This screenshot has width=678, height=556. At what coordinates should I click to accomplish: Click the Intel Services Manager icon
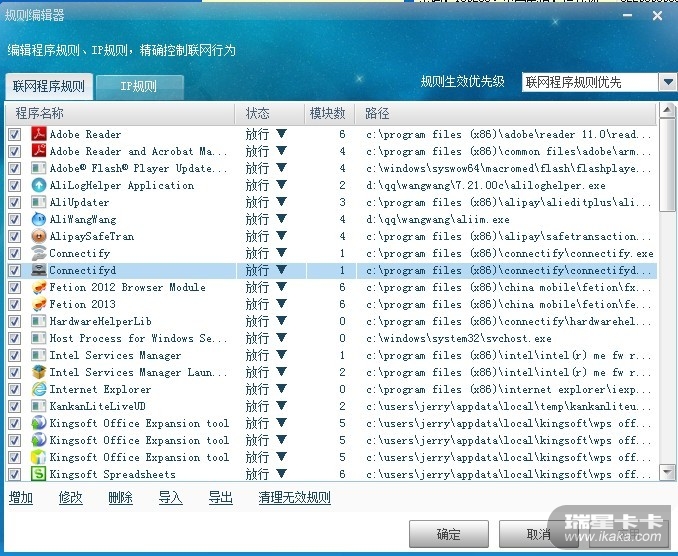coord(38,355)
